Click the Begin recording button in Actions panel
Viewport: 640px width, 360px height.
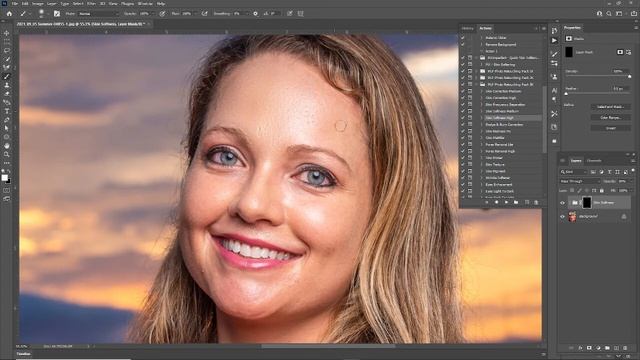[496, 202]
